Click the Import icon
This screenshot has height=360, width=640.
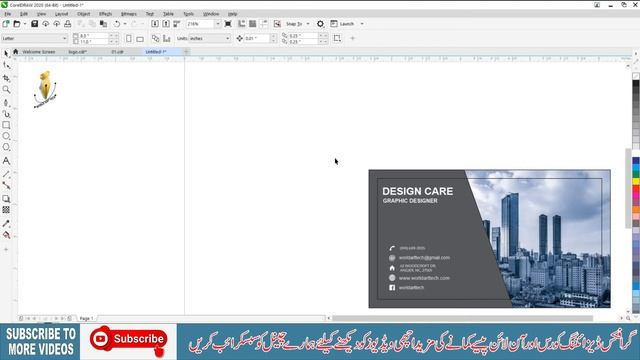tap(155, 24)
